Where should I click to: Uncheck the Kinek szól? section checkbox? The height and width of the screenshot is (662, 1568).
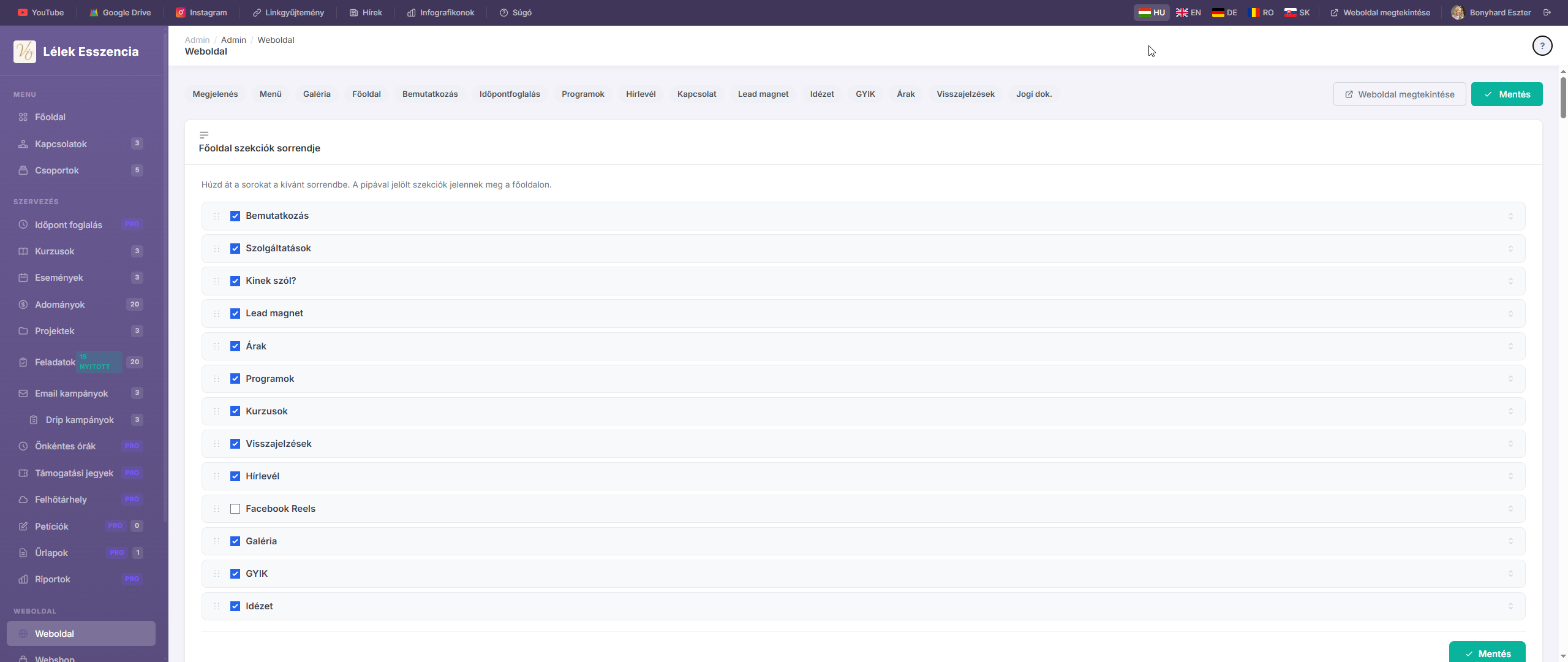point(235,281)
